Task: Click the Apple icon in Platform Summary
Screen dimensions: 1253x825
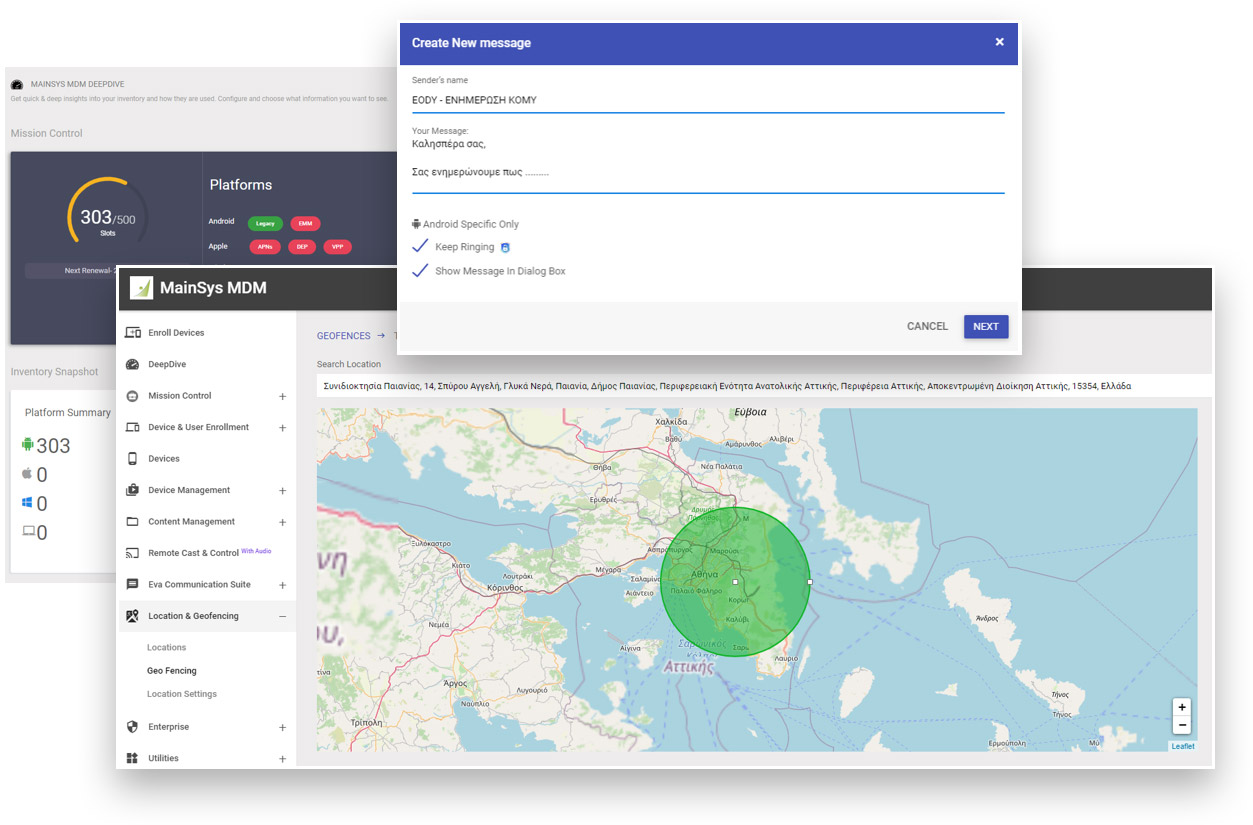Action: (27, 474)
